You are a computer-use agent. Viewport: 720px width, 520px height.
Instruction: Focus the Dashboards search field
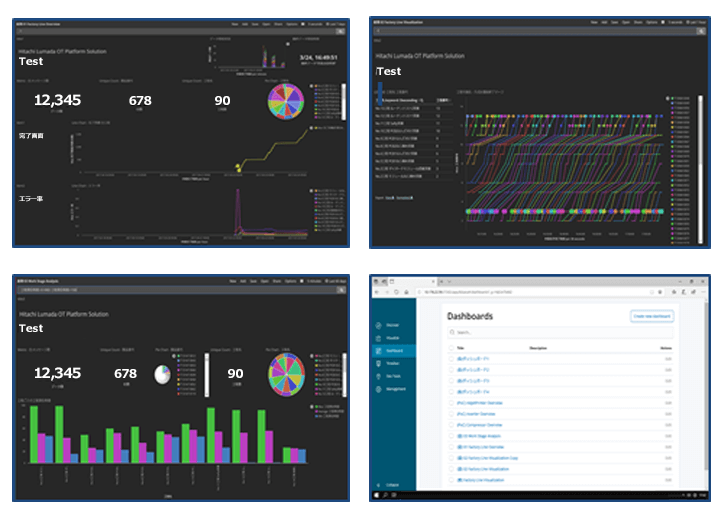[x=560, y=332]
